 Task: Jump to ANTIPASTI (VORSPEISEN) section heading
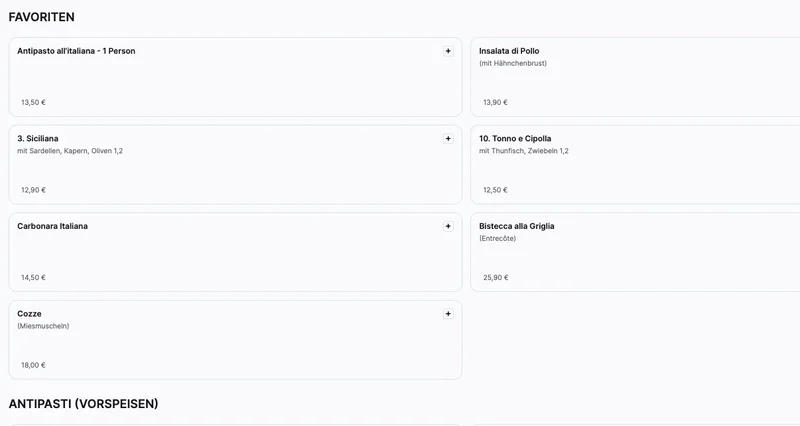pos(83,404)
